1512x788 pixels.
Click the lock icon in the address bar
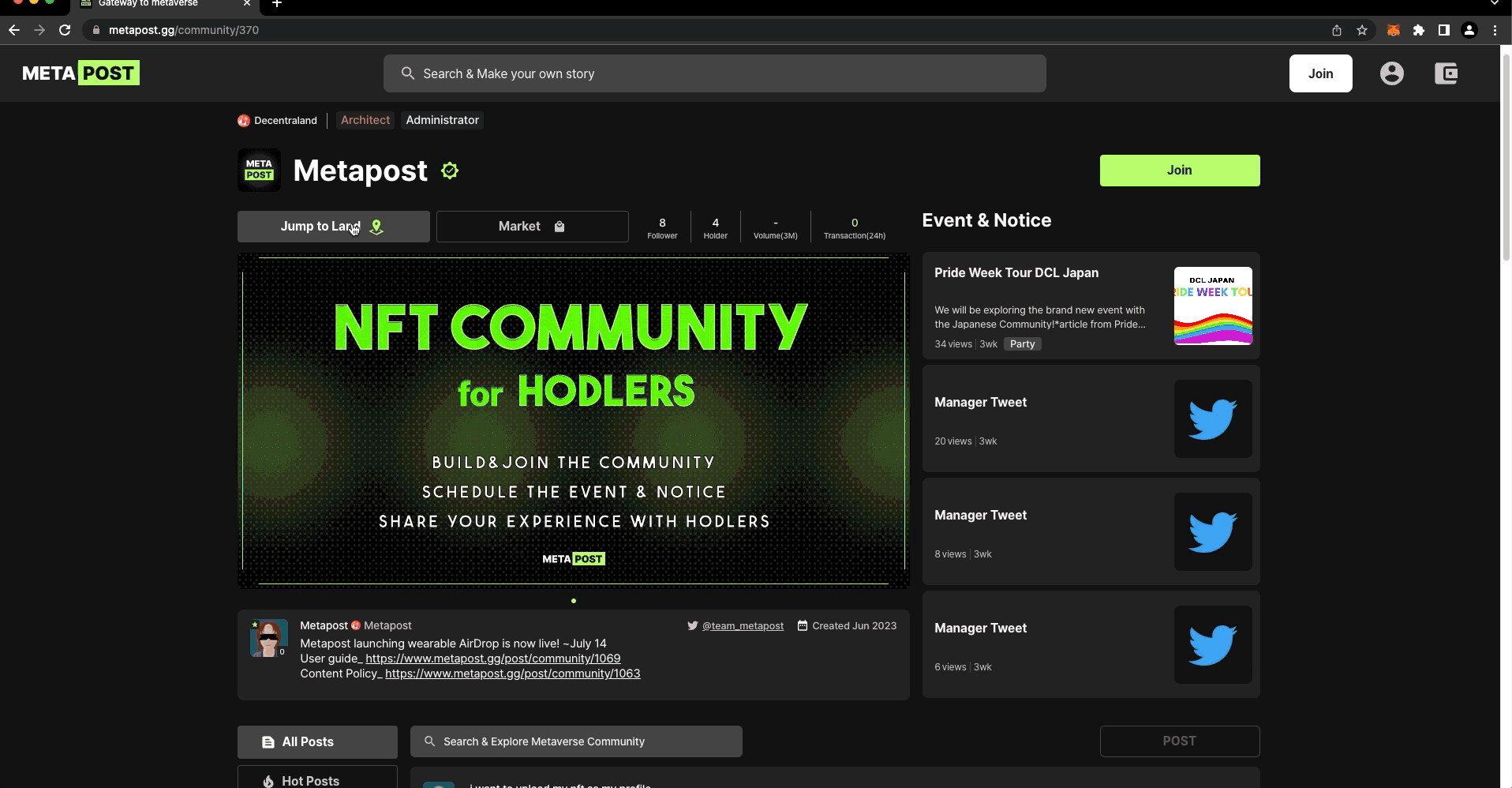pyautogui.click(x=95, y=30)
